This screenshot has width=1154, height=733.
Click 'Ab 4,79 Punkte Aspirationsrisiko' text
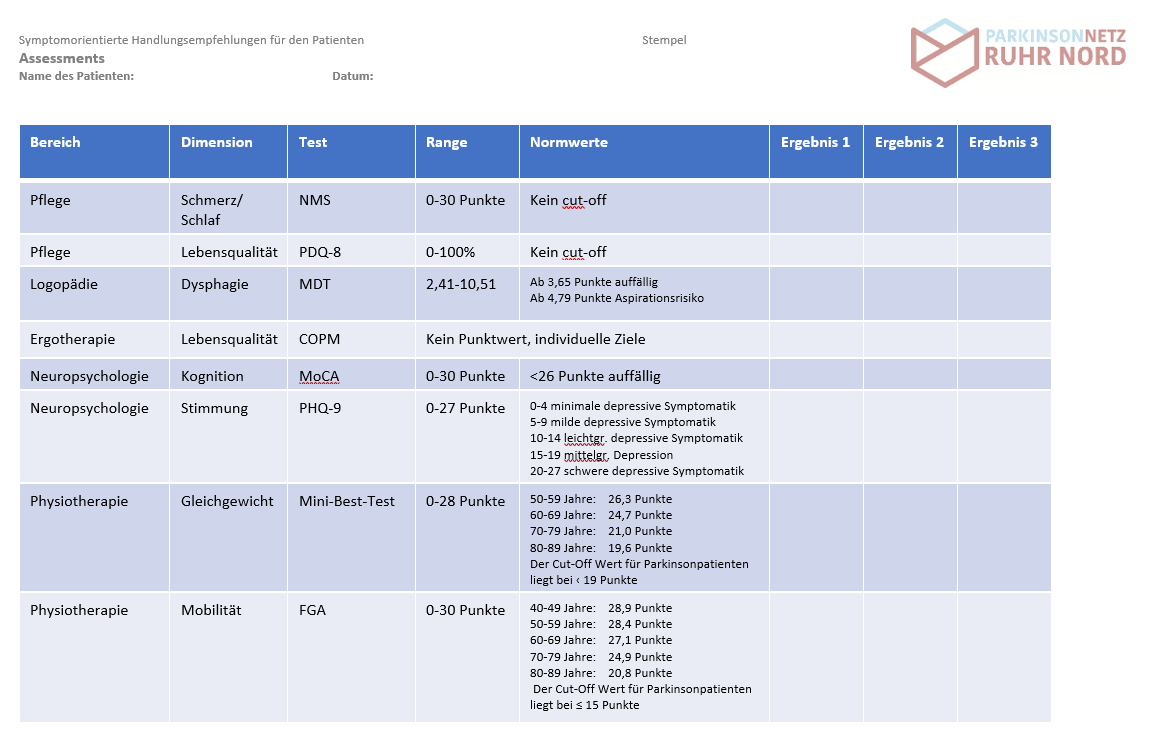pyautogui.click(x=617, y=298)
